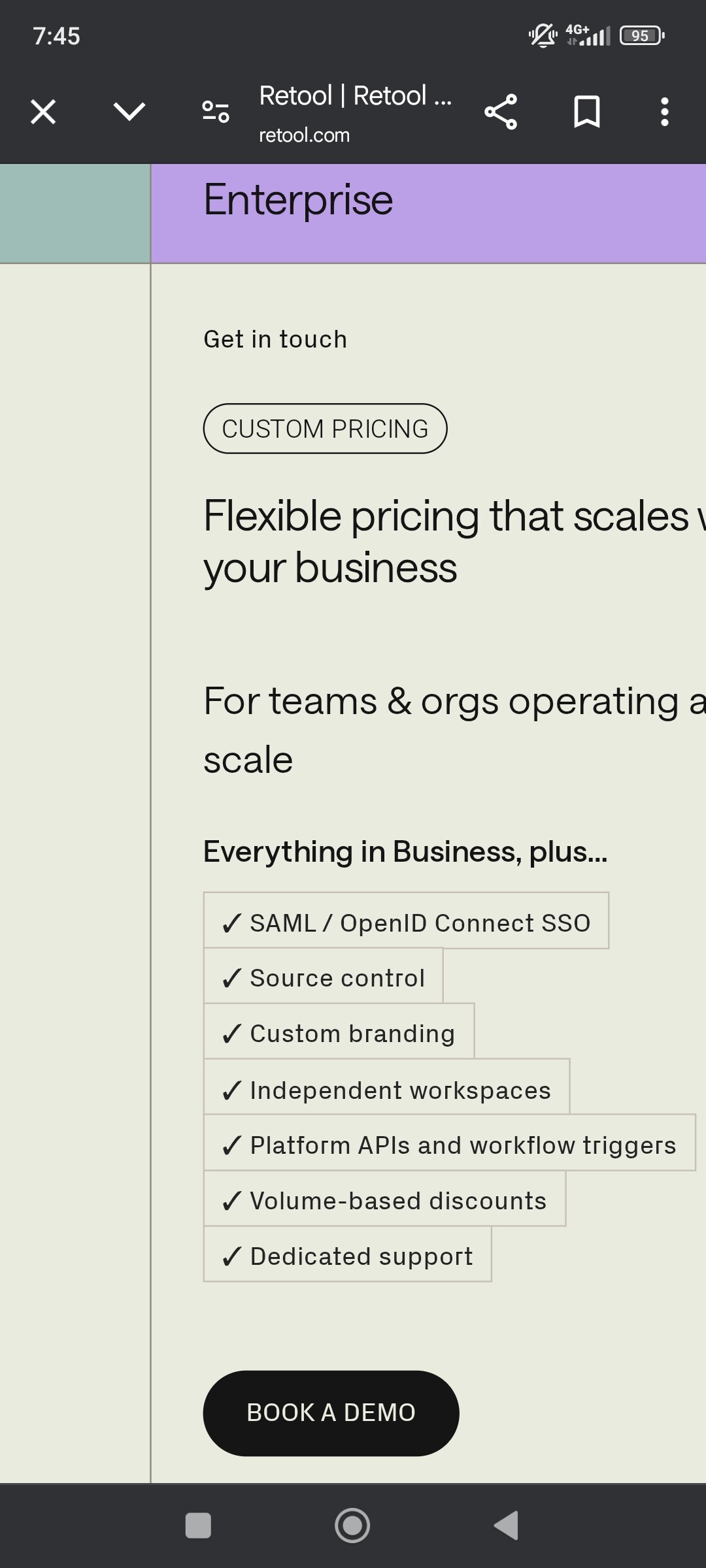Open site settings tune icon
Viewport: 706px width, 1568px height.
coord(216,112)
